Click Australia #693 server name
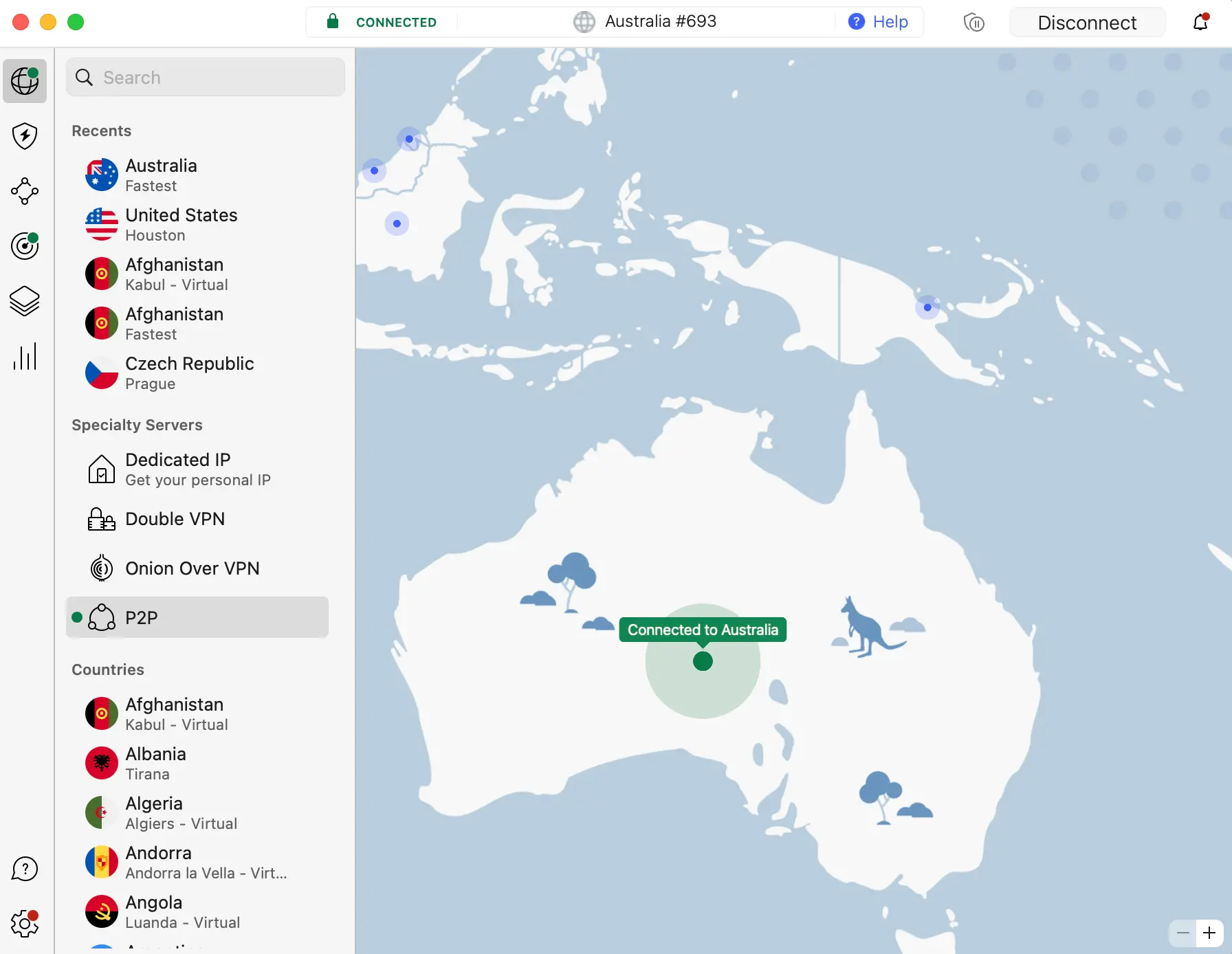Screen dimensions: 1232x954 [661, 21]
